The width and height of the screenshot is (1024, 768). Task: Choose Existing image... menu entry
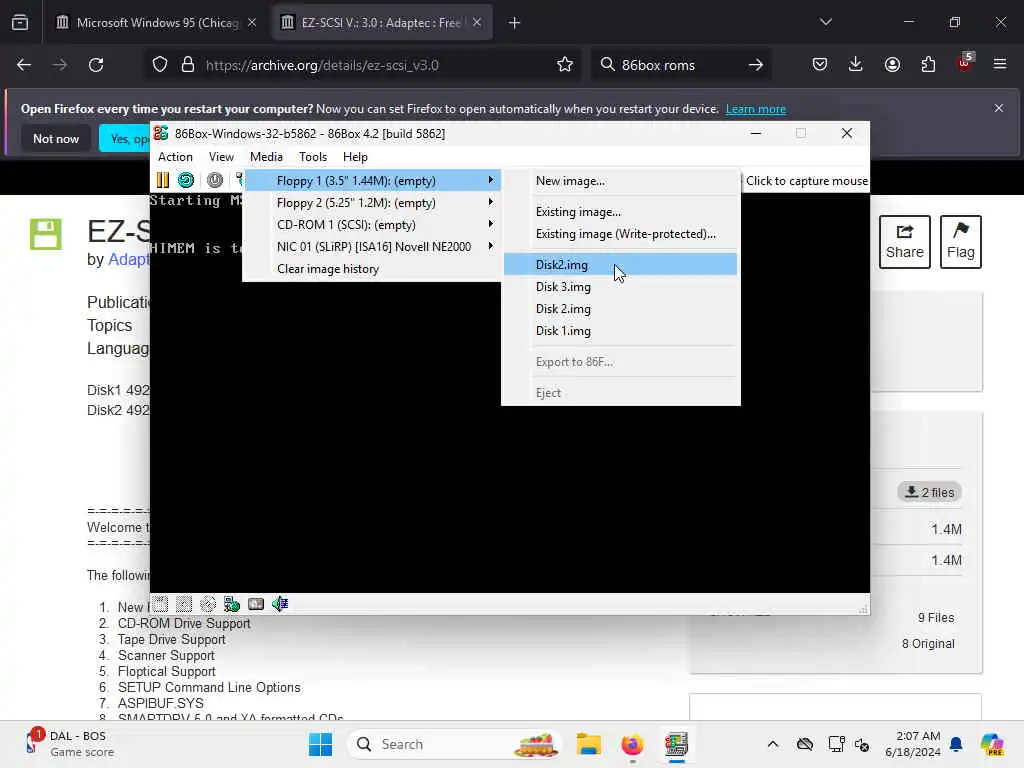620,212
